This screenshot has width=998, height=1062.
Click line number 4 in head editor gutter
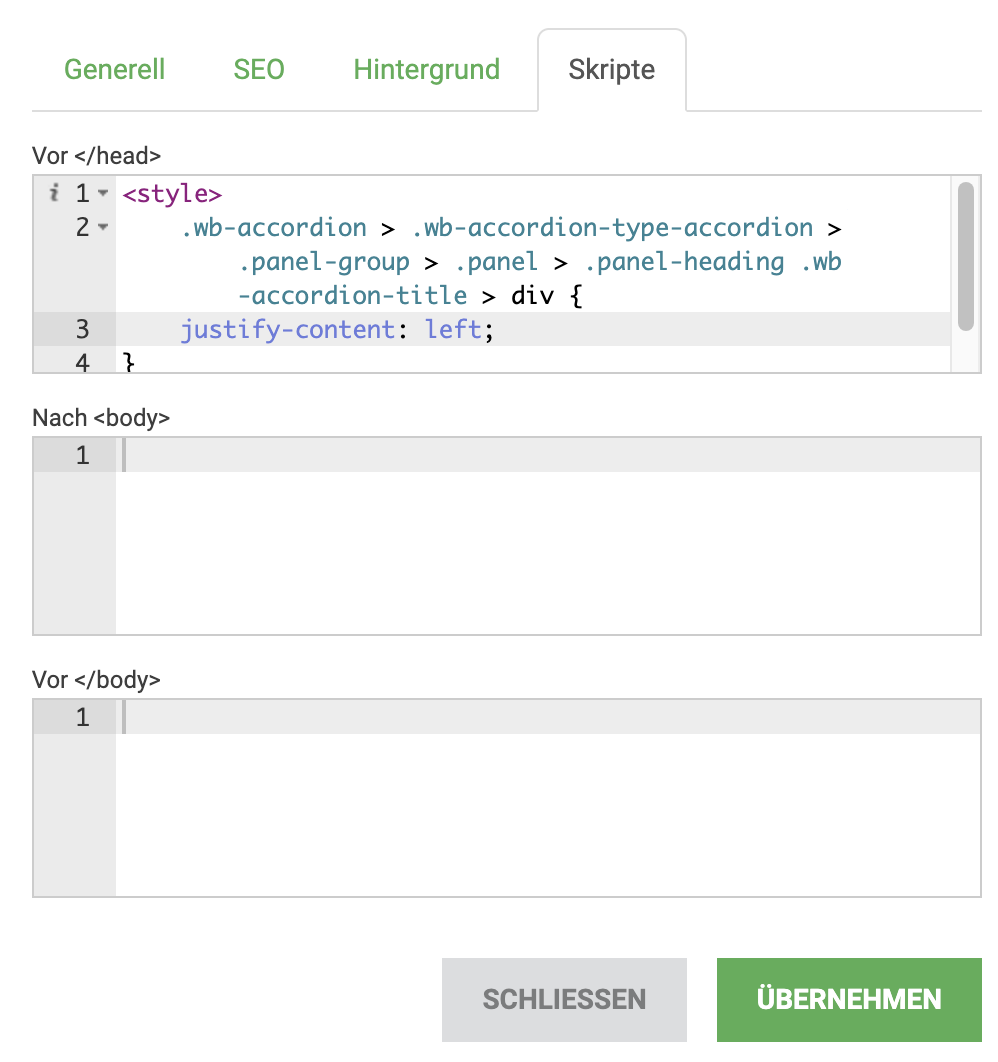pos(82,362)
